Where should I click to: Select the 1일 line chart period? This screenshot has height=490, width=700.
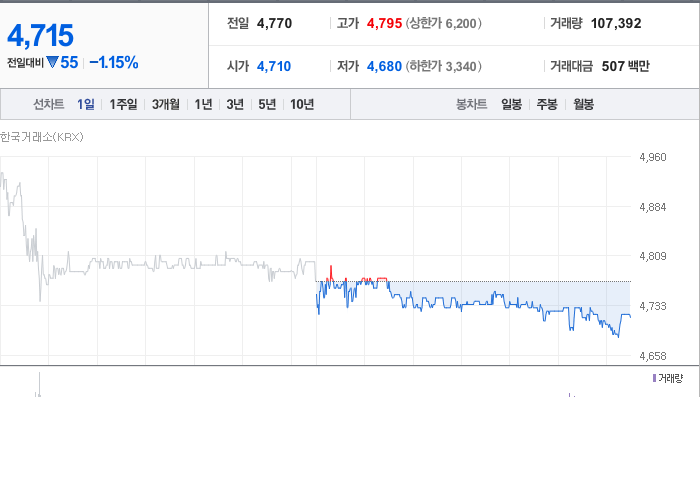86,104
